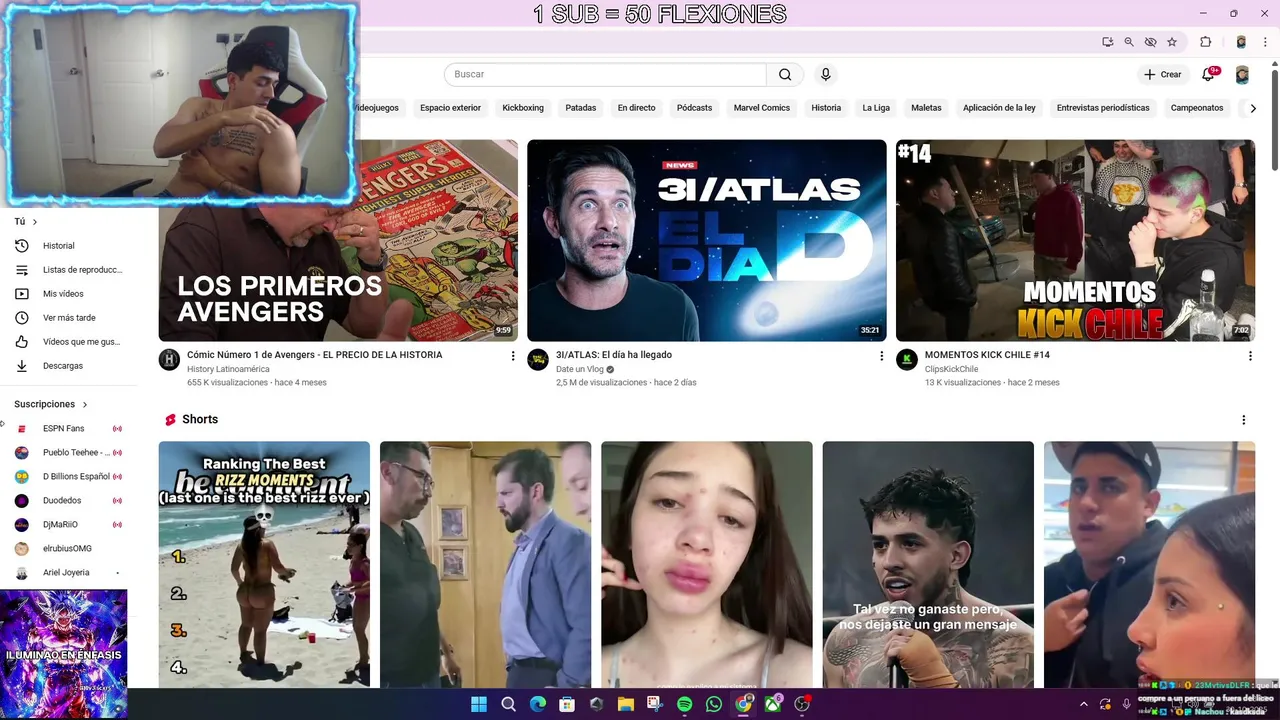
Task: Select the En directo chip
Action: (636, 108)
